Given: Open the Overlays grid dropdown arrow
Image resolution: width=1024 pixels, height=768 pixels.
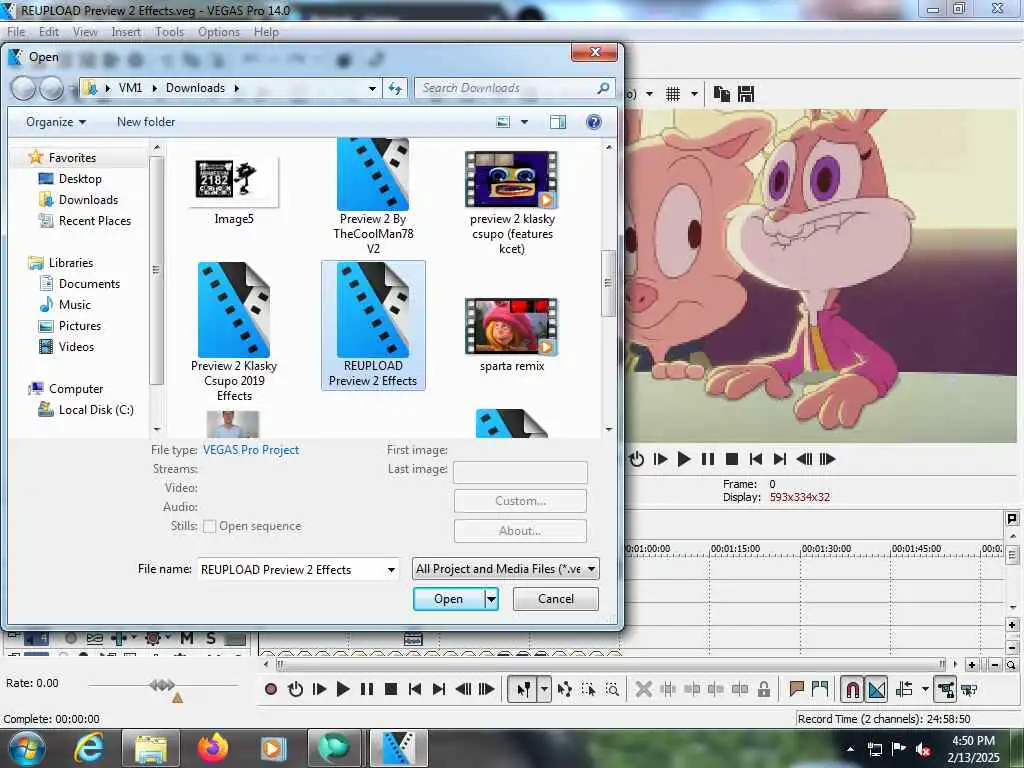Looking at the screenshot, I should point(694,94).
